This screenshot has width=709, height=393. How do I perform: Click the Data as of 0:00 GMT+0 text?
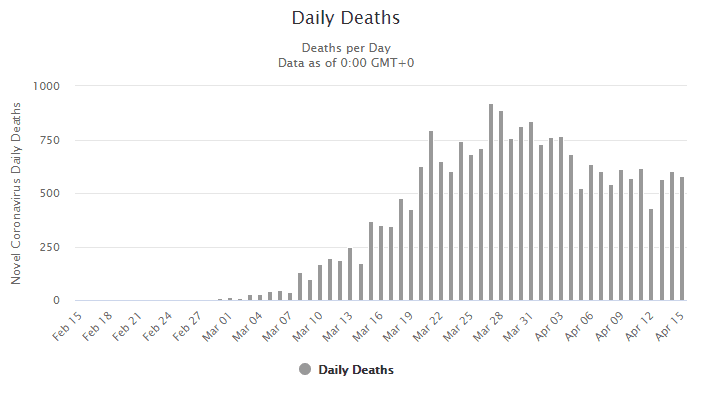click(346, 63)
